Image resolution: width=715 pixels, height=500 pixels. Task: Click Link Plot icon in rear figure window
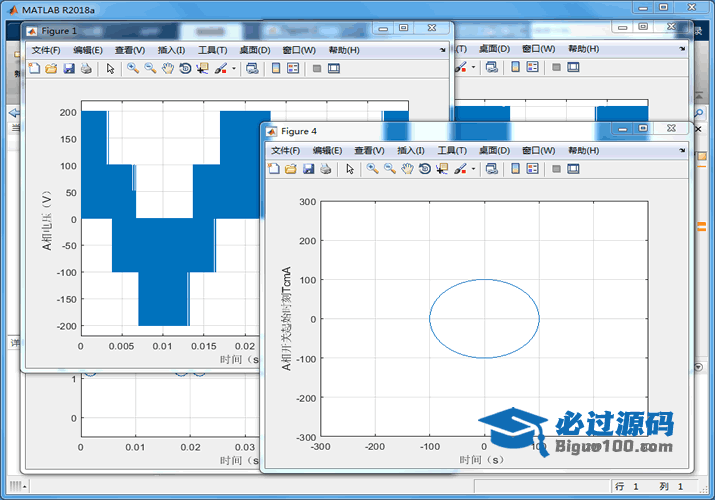[x=492, y=67]
